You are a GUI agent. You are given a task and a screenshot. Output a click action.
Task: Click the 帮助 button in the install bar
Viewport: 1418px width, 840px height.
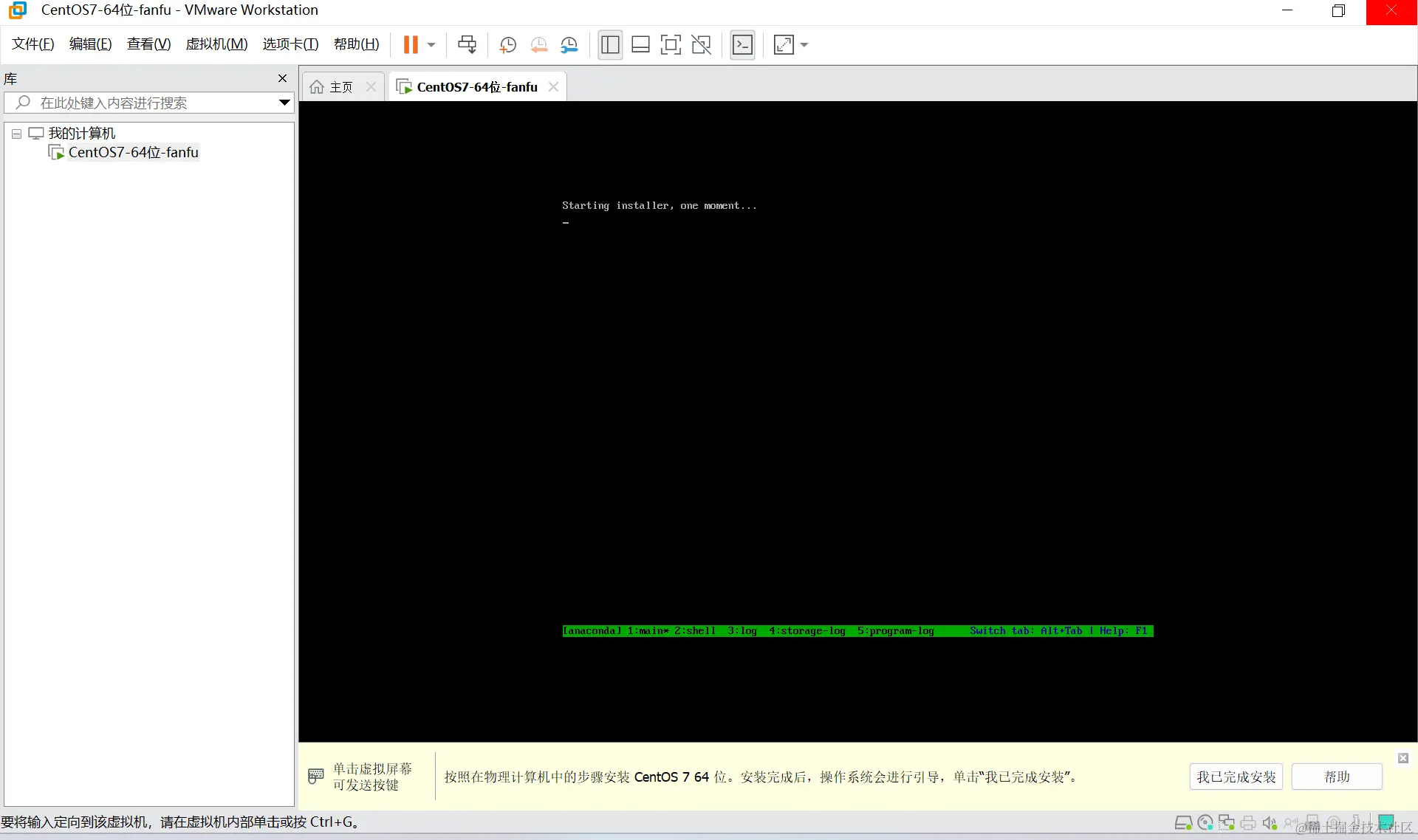1336,777
